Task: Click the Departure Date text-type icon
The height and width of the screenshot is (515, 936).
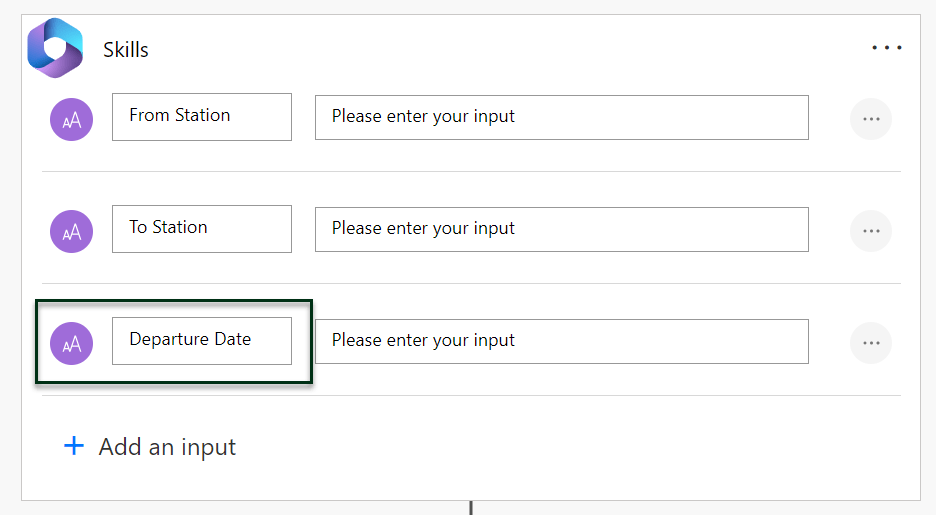Action: click(71, 344)
